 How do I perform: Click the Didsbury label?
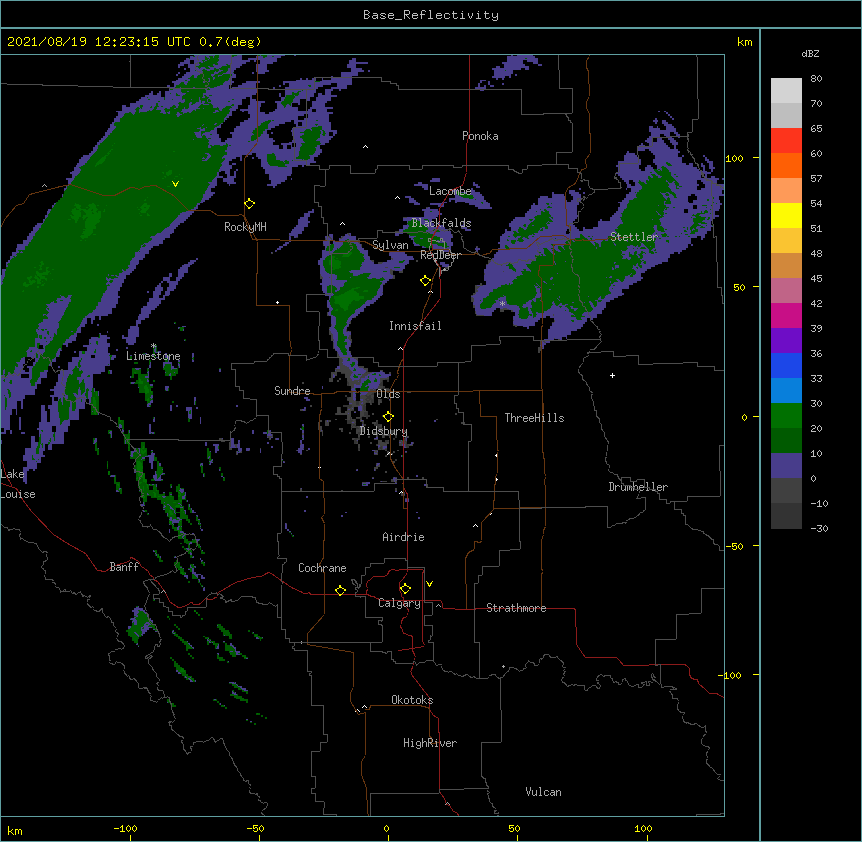click(x=383, y=431)
